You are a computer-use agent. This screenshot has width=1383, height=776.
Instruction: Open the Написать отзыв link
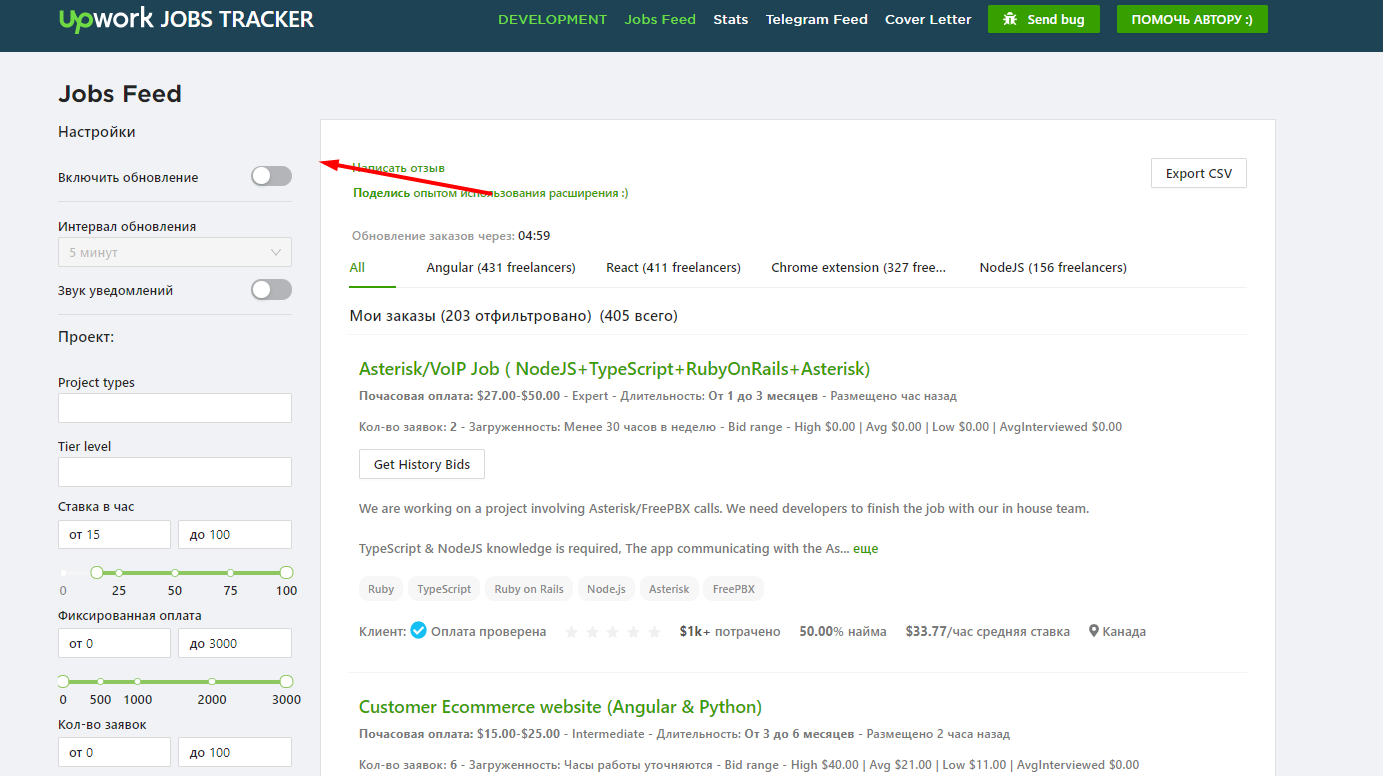click(399, 168)
